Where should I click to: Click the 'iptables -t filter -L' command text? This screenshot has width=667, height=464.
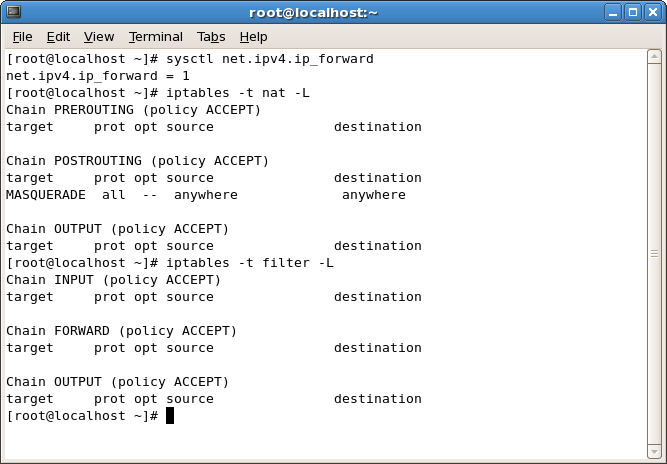250,263
